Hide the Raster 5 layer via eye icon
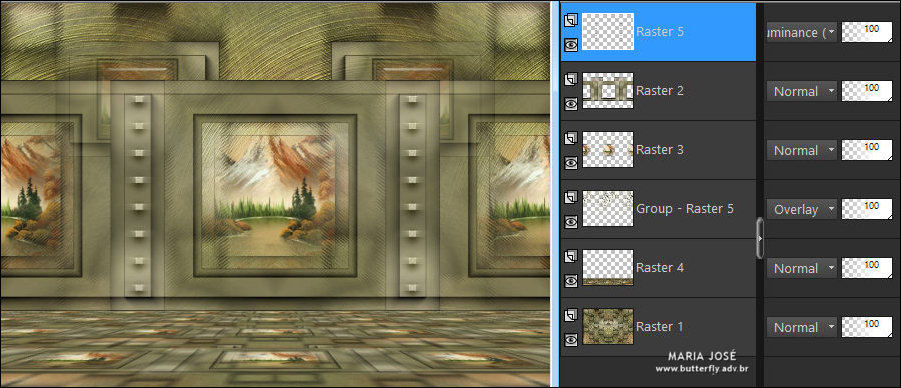 coord(571,45)
